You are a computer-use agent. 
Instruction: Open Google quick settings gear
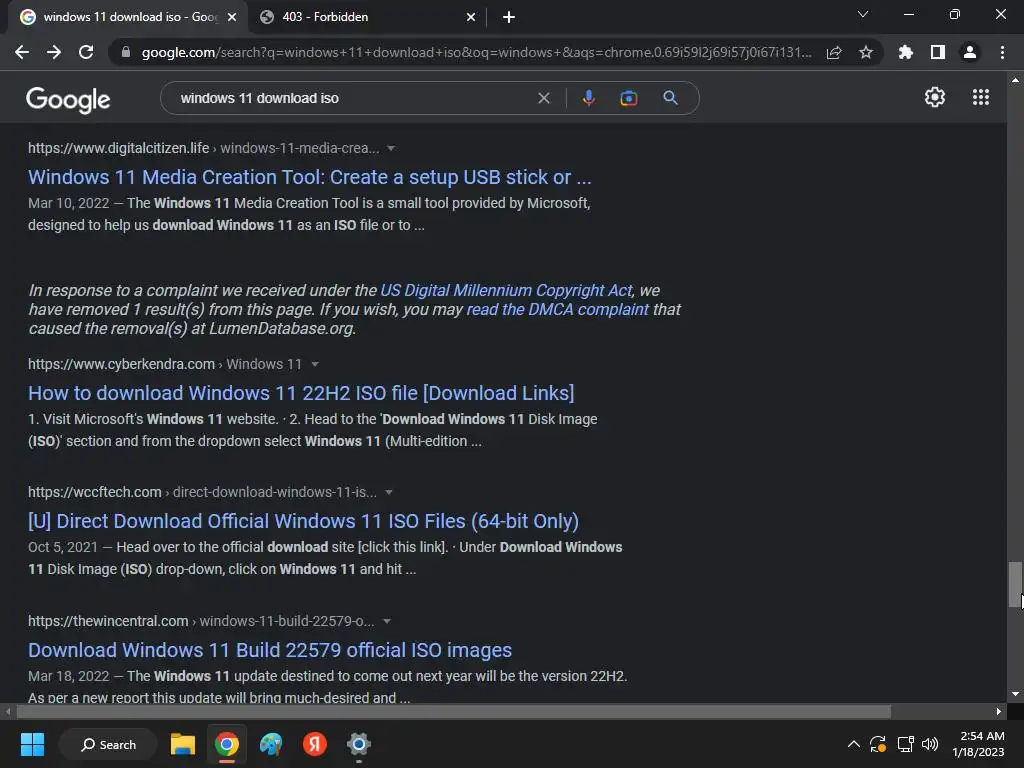(935, 97)
